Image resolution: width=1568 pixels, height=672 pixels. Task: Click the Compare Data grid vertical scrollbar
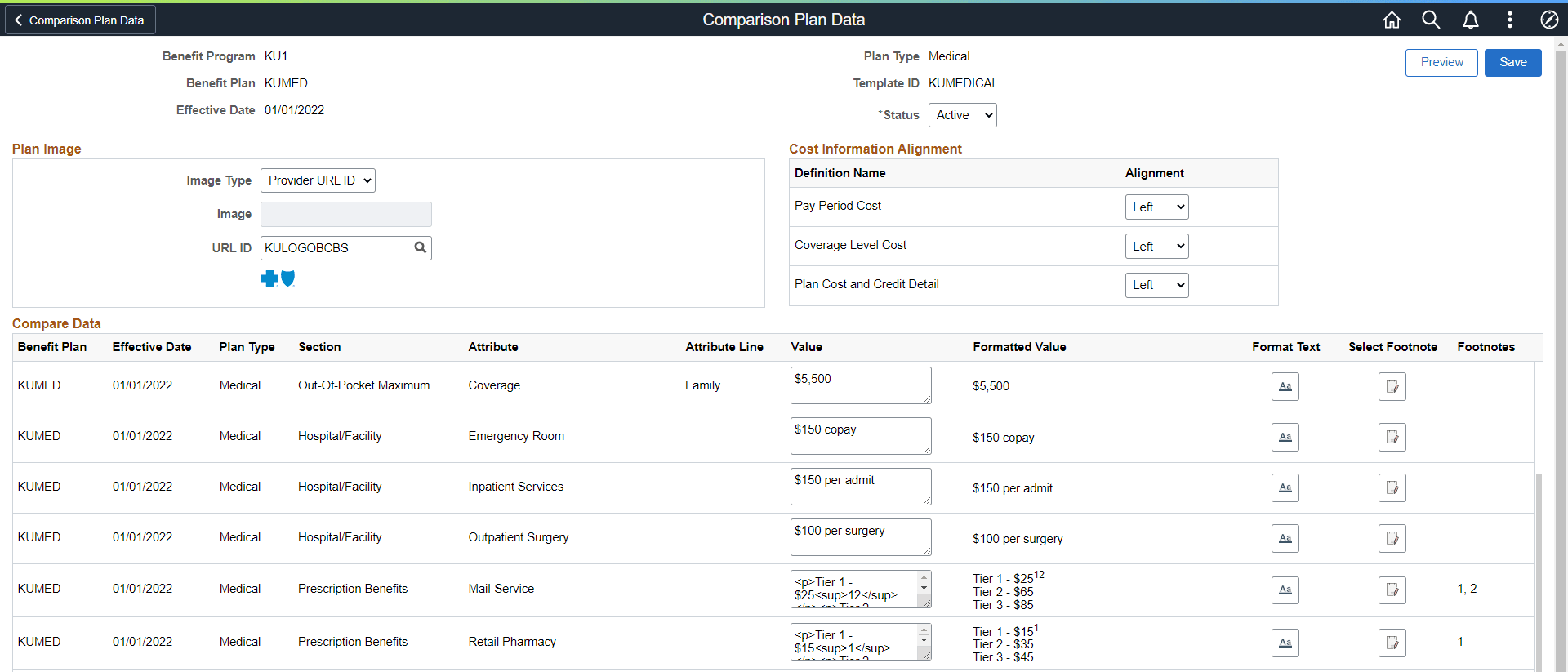[x=1539, y=572]
